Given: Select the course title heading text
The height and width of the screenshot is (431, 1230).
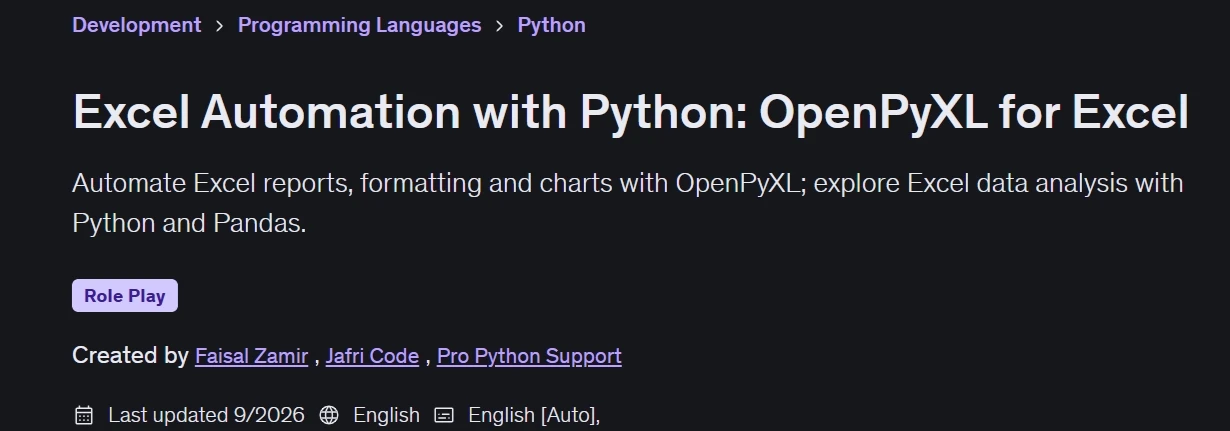Looking at the screenshot, I should 630,113.
